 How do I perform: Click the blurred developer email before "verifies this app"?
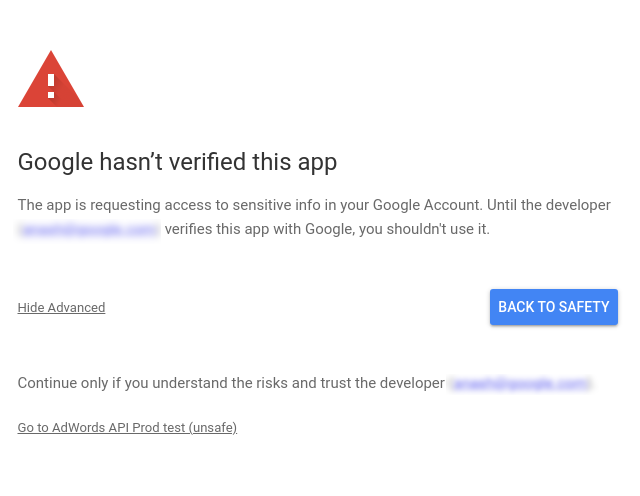click(88, 229)
